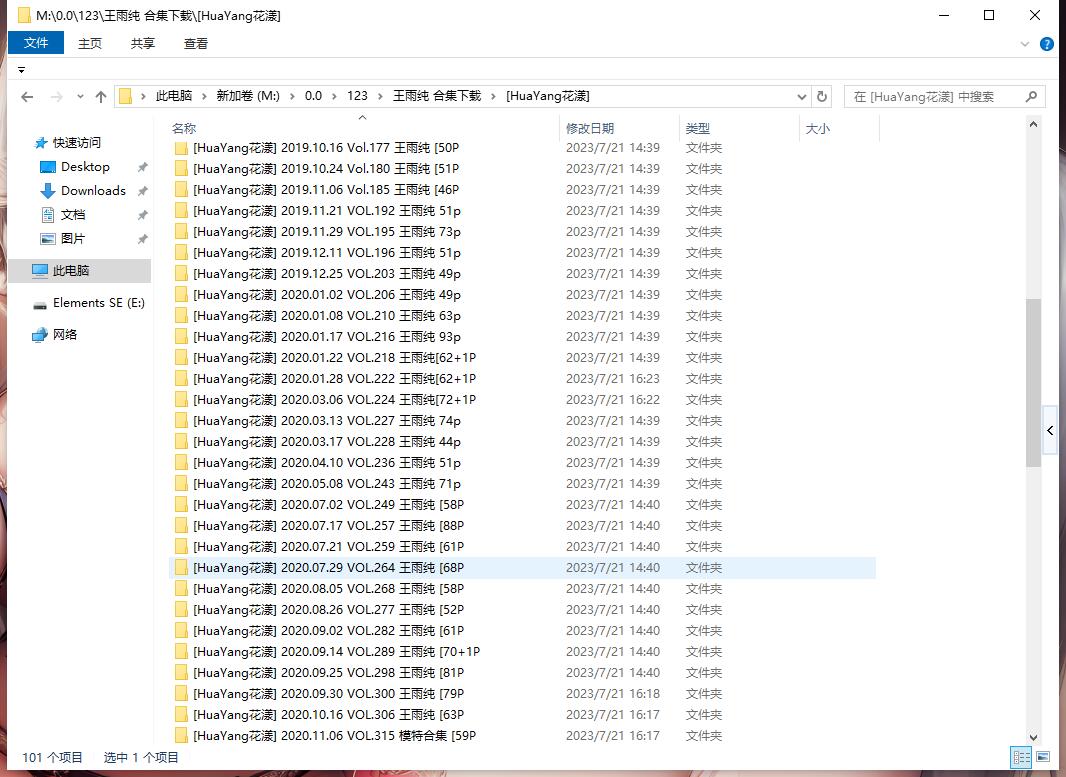Select folder 2020.01.17 VOL.216
This screenshot has width=1066, height=777.
pos(327,336)
